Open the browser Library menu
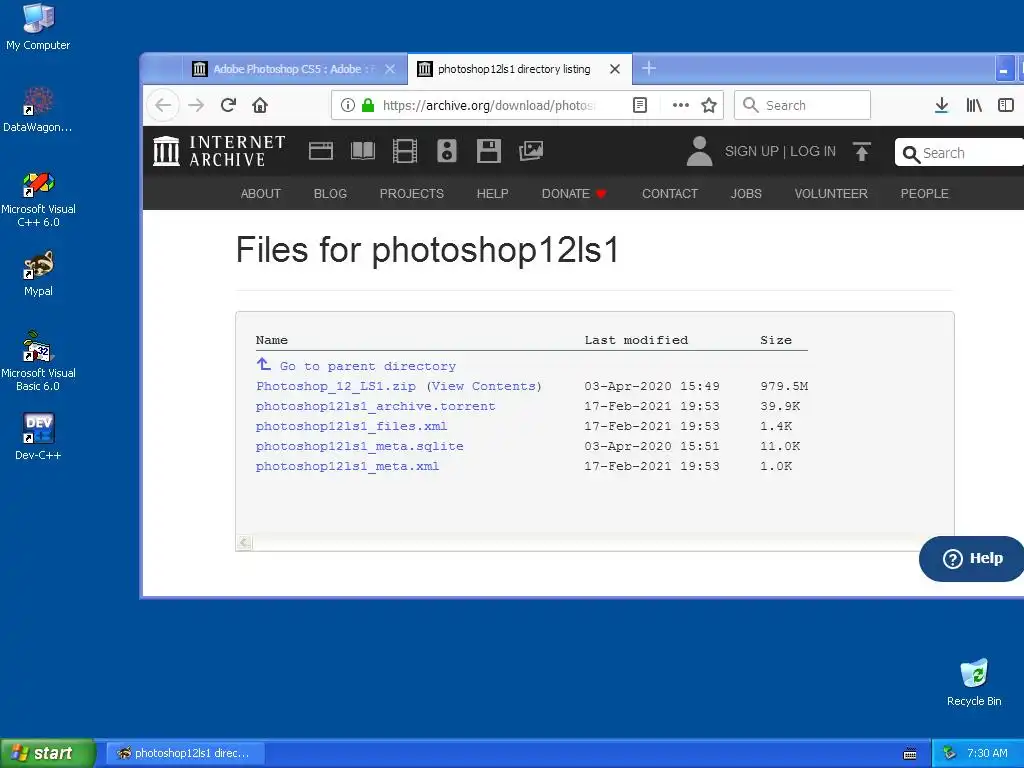 point(974,105)
